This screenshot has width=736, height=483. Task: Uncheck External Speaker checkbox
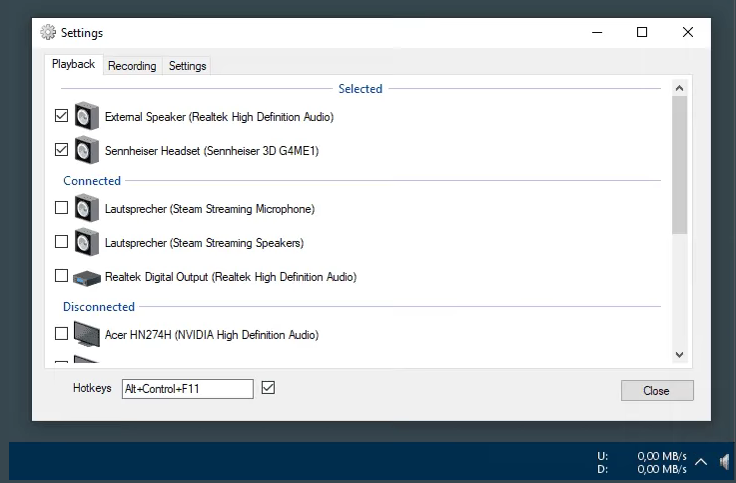pos(61,115)
